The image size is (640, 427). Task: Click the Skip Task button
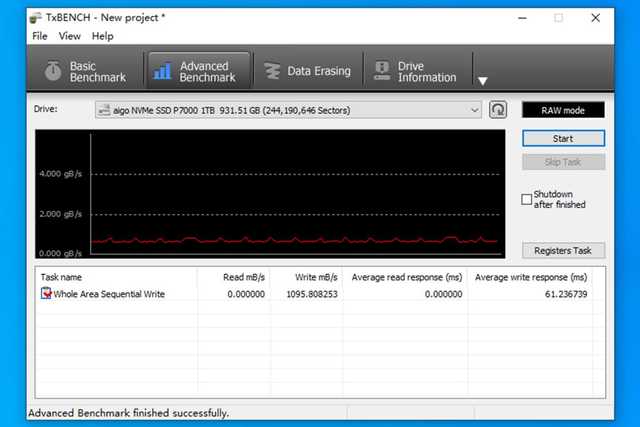(x=563, y=162)
